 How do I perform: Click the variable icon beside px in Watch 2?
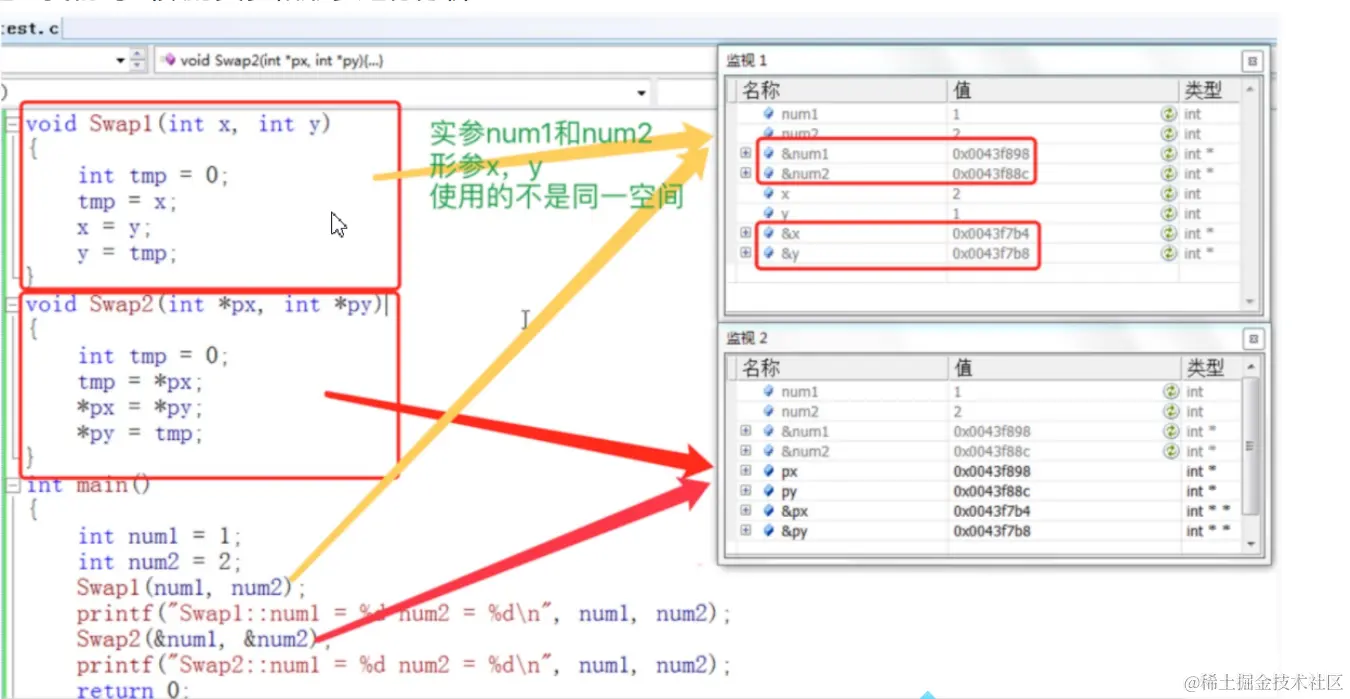tap(768, 471)
